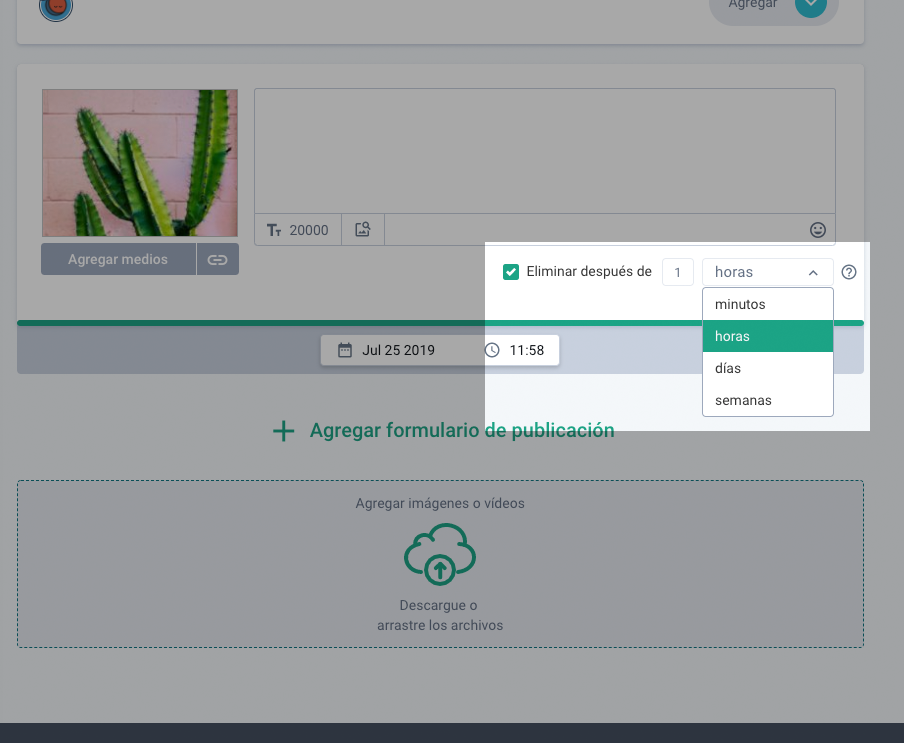The height and width of the screenshot is (743, 904).
Task: Focus the delete-after number field showing 1
Action: 677,272
